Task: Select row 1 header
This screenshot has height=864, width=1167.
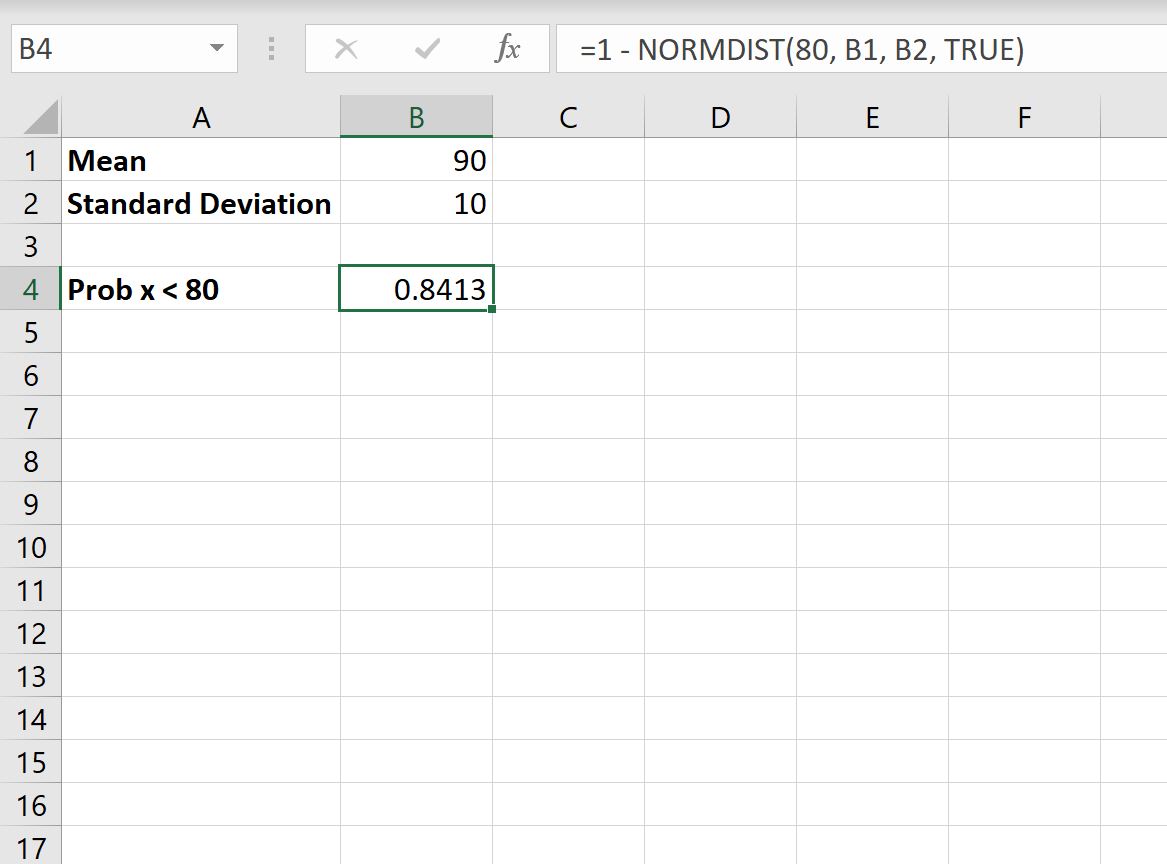Action: click(x=31, y=160)
